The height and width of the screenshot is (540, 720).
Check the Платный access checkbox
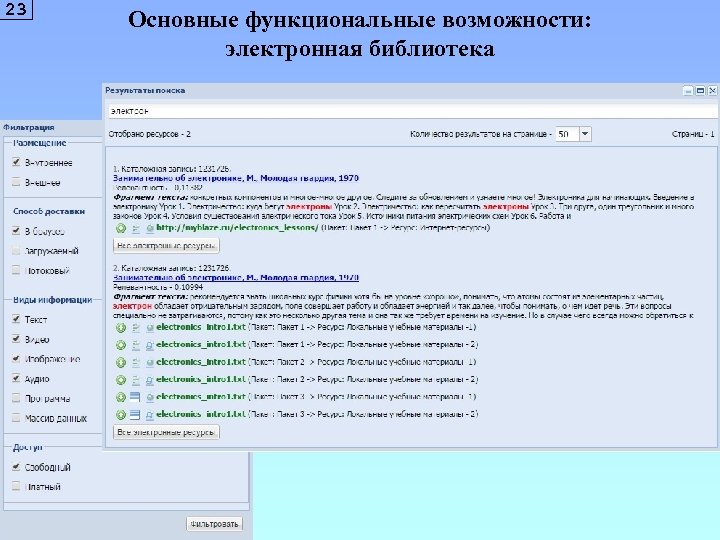pos(16,486)
